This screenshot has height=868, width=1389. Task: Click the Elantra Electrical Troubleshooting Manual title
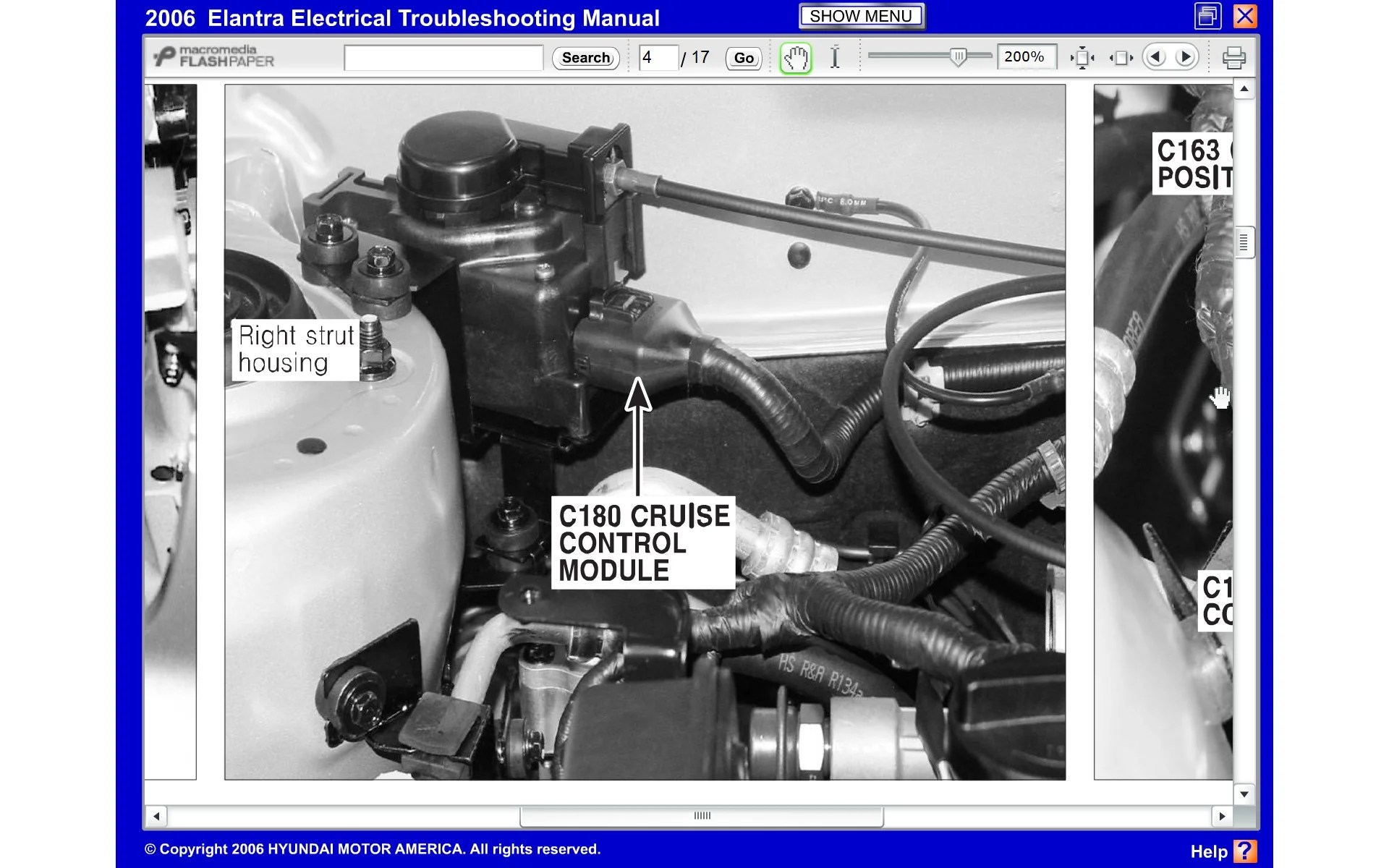click(402, 18)
